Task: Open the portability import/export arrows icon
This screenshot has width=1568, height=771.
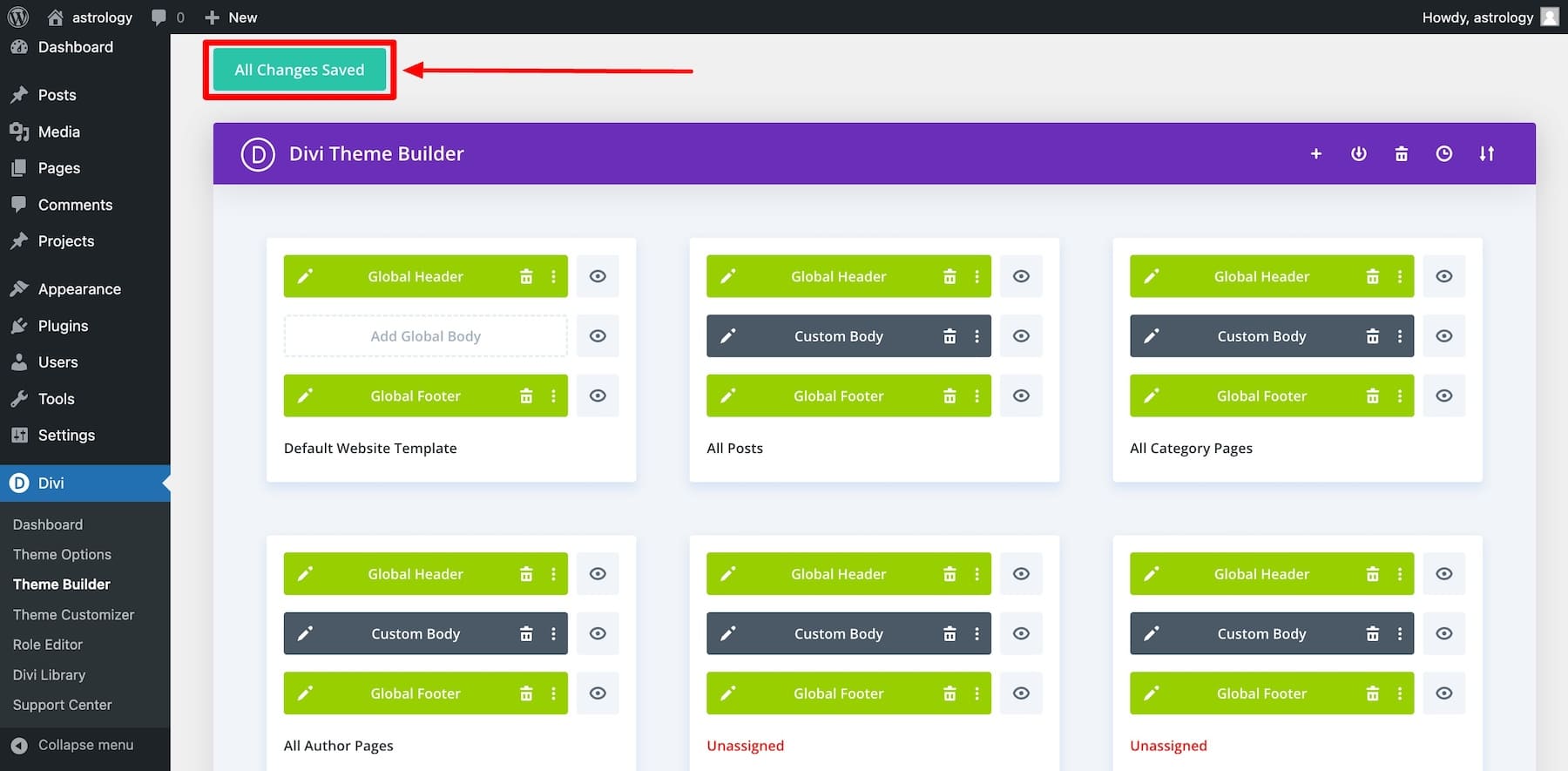Action: click(1486, 154)
